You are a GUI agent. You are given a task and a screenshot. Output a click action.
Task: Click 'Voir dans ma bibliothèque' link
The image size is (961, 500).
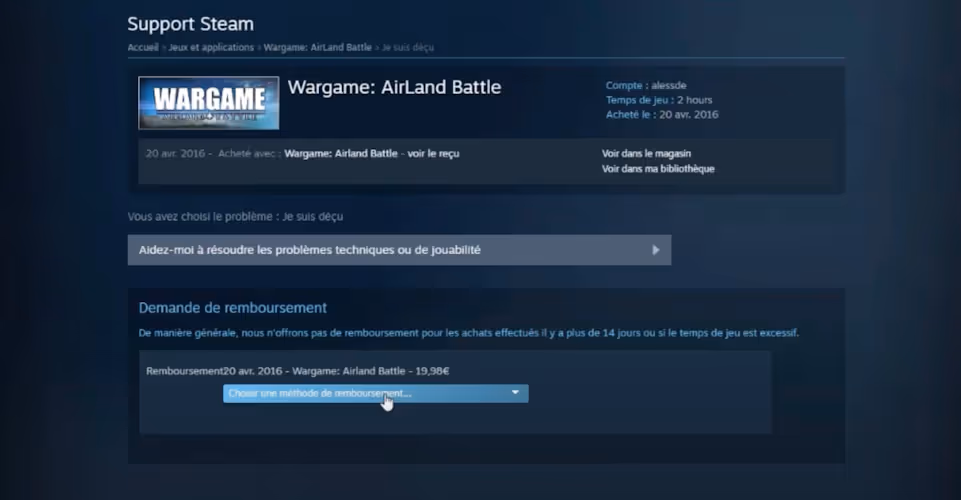pyautogui.click(x=658, y=169)
